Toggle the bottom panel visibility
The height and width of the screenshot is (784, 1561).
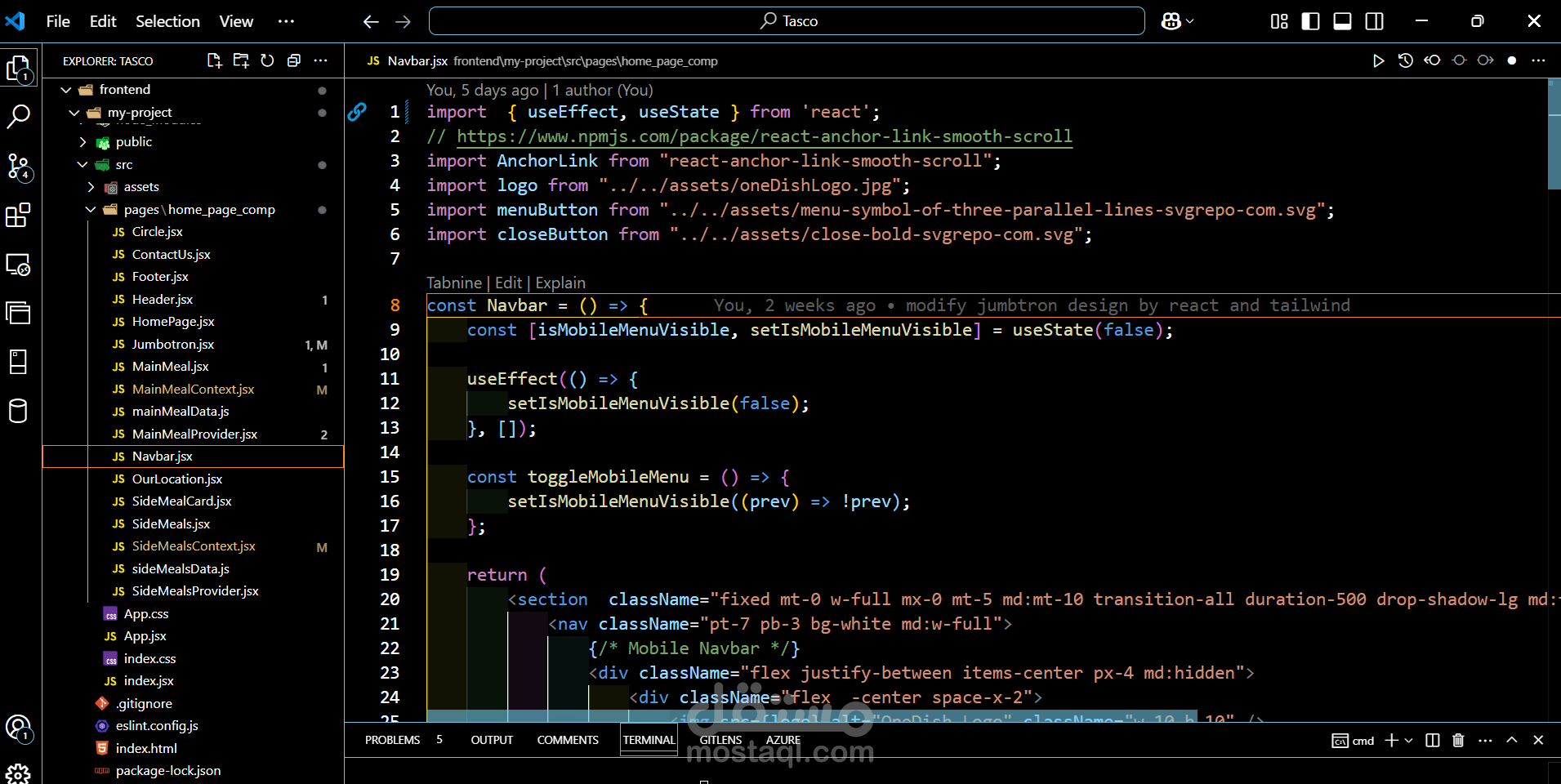pos(1342,21)
